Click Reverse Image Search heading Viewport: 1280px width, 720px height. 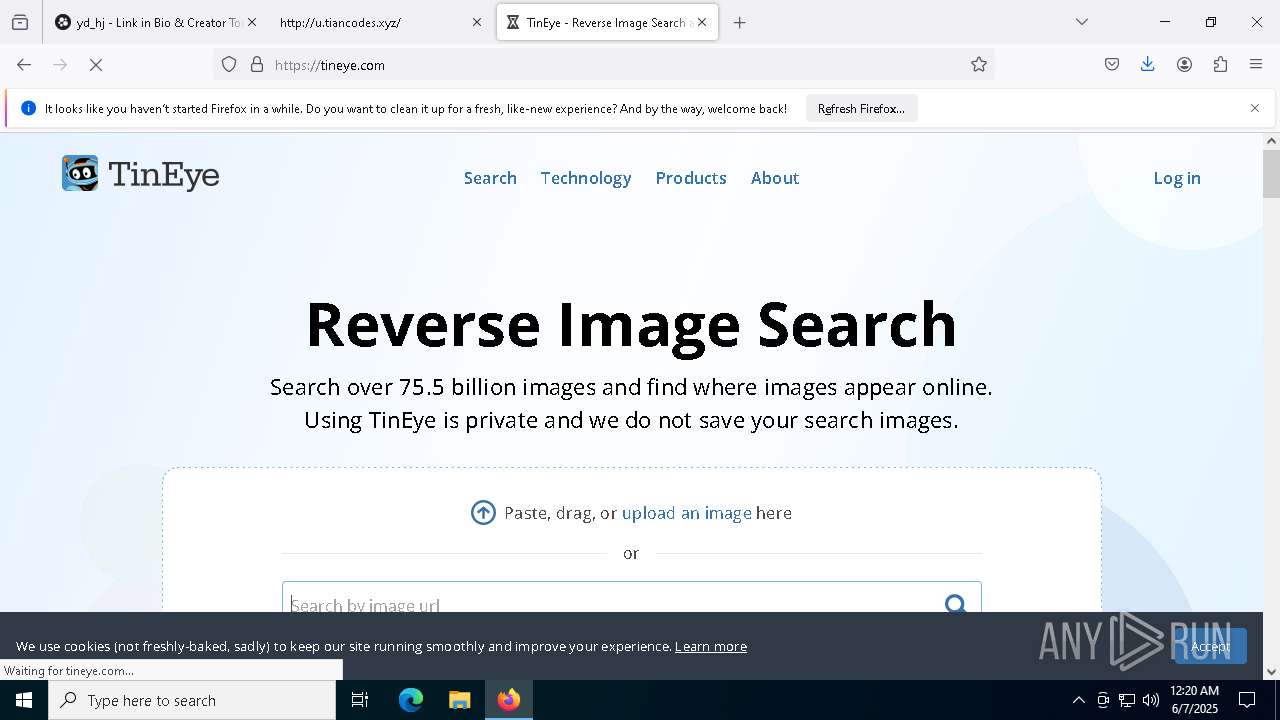pyautogui.click(x=631, y=325)
